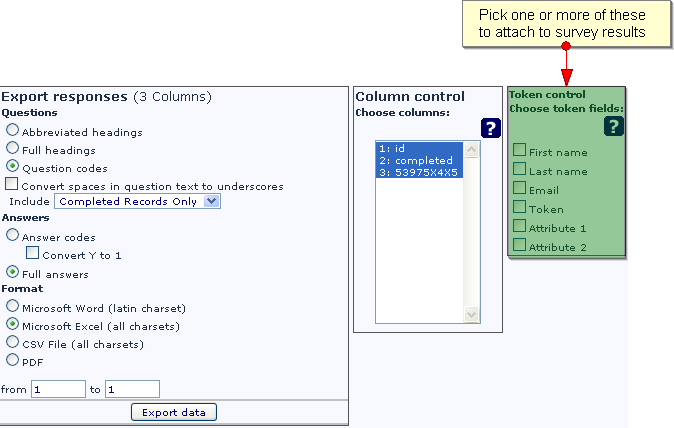Enable convert spaces to underscores checkbox
The image size is (674, 428).
click(x=12, y=184)
